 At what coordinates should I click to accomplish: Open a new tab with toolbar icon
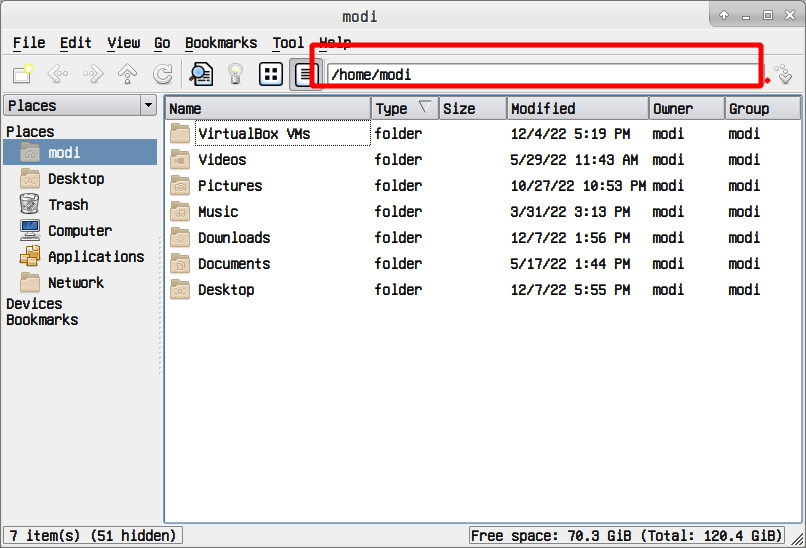pos(23,74)
